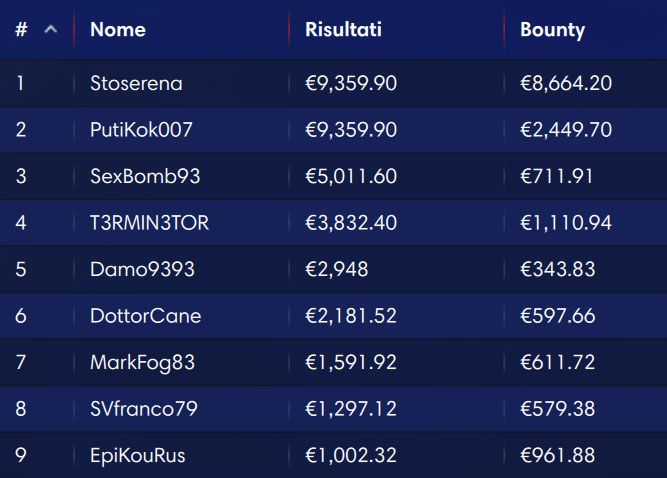Open EpiKouRus player entry
Viewport: 667px width, 478px height.
pyautogui.click(x=138, y=455)
